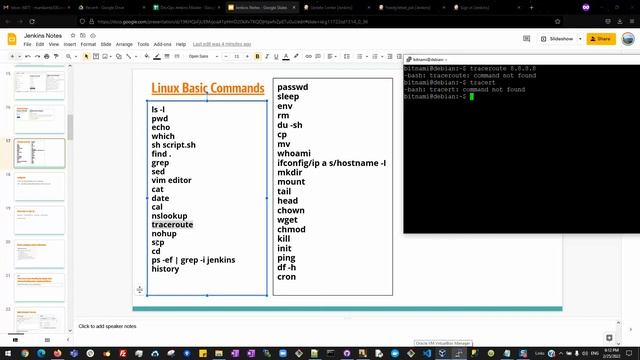The image size is (640, 360).
Task: Open the File menu
Action: tap(27, 44)
